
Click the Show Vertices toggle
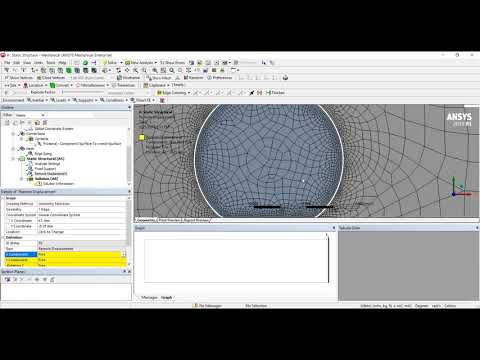(x=19, y=78)
